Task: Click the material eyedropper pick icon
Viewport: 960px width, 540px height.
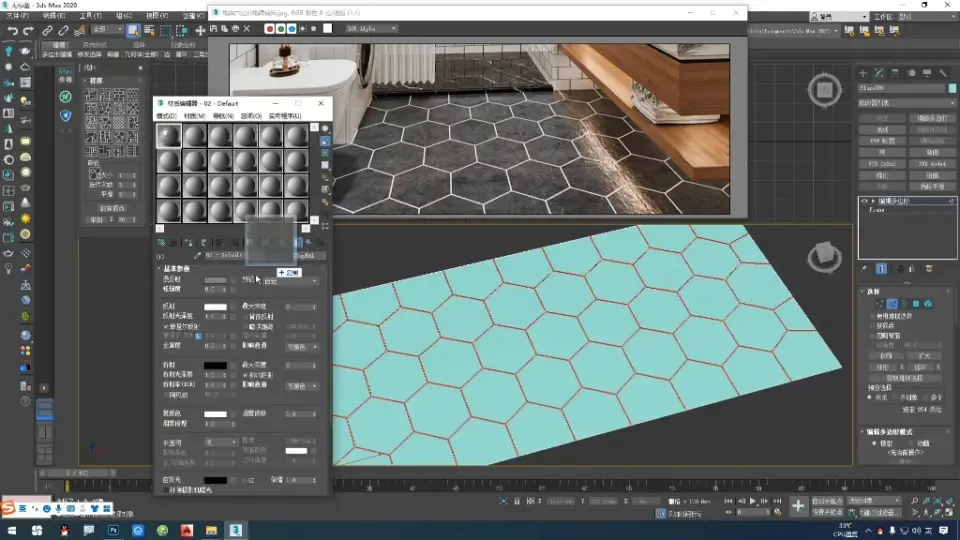Action: [197, 255]
